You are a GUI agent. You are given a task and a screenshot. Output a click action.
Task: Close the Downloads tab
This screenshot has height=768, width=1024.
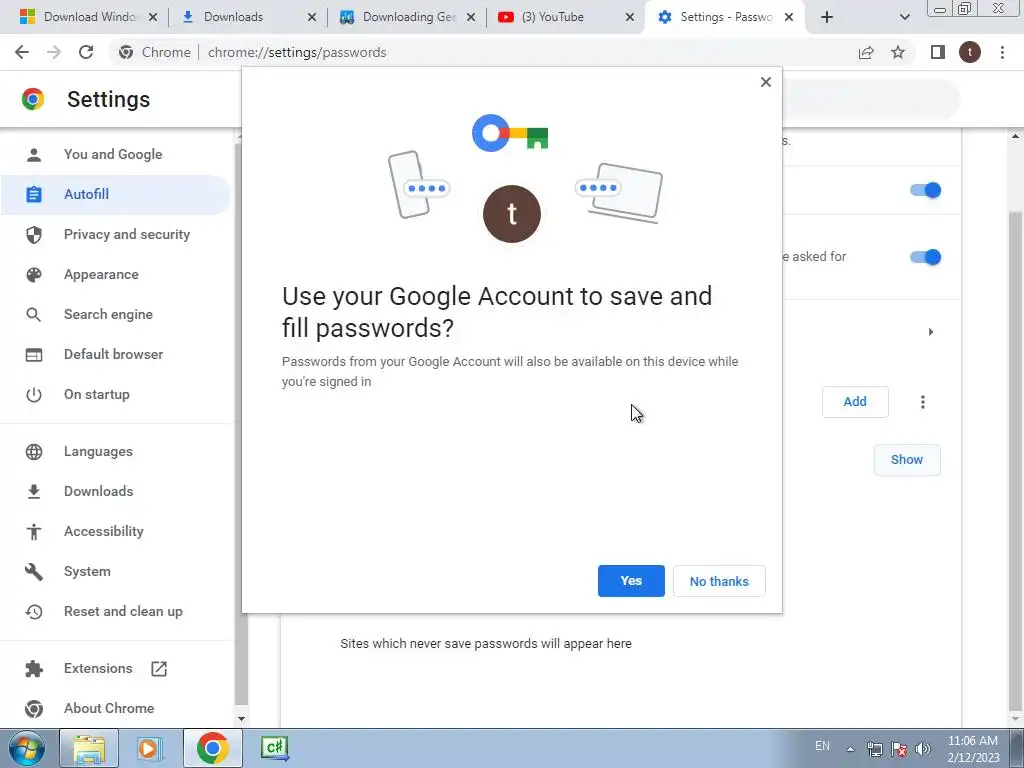[x=312, y=17]
